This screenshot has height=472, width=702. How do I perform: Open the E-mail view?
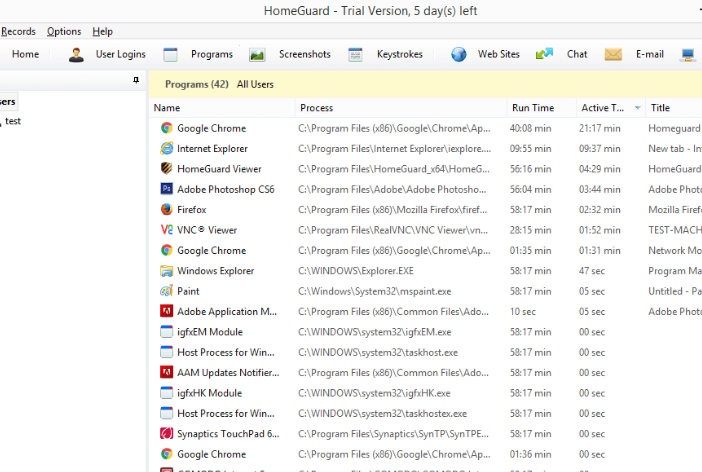[x=650, y=54]
